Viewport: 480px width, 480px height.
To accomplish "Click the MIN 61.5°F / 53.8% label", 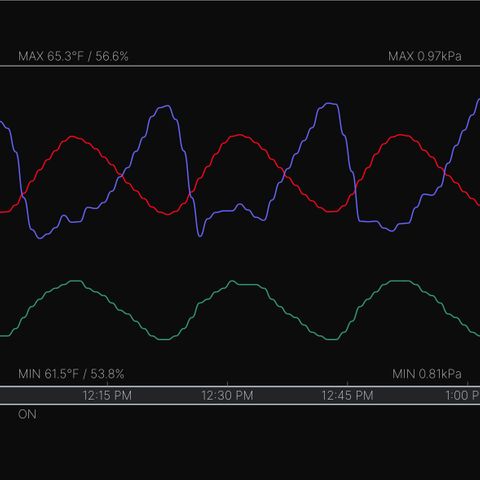I will pos(71,374).
